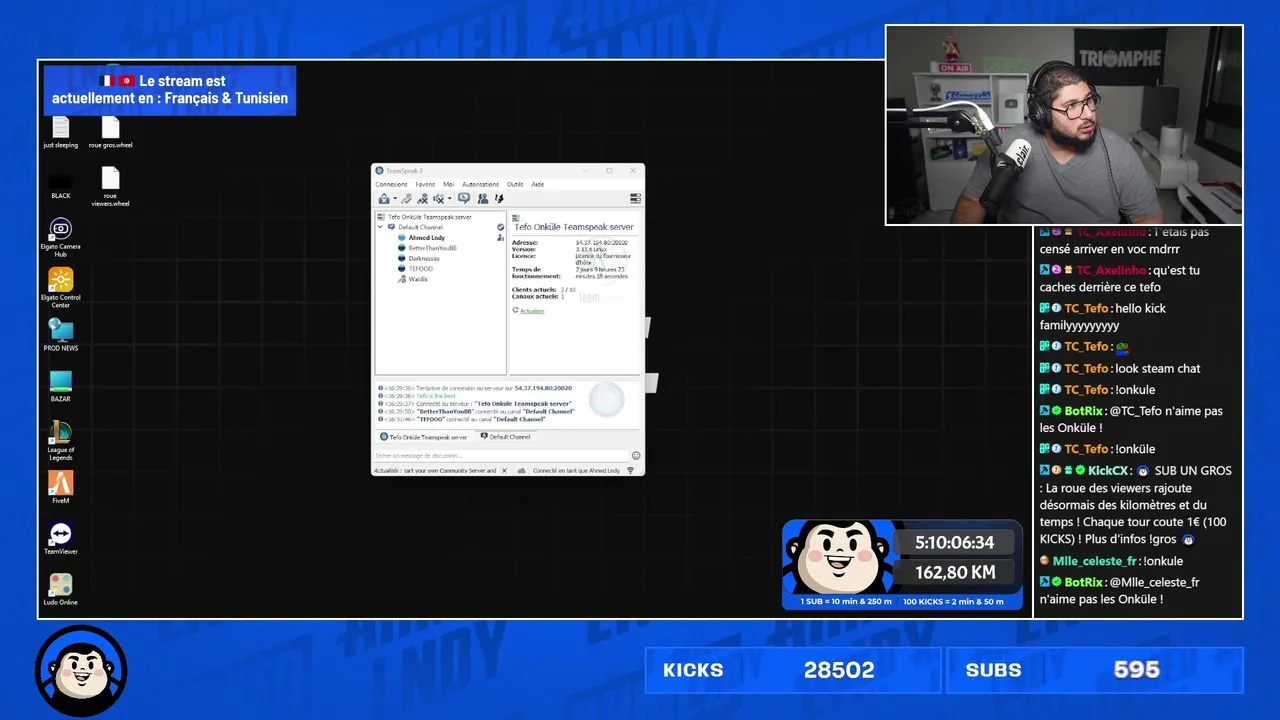Collapse the Default Channel tree node
Image resolution: width=1280 pixels, height=720 pixels.
click(381, 227)
